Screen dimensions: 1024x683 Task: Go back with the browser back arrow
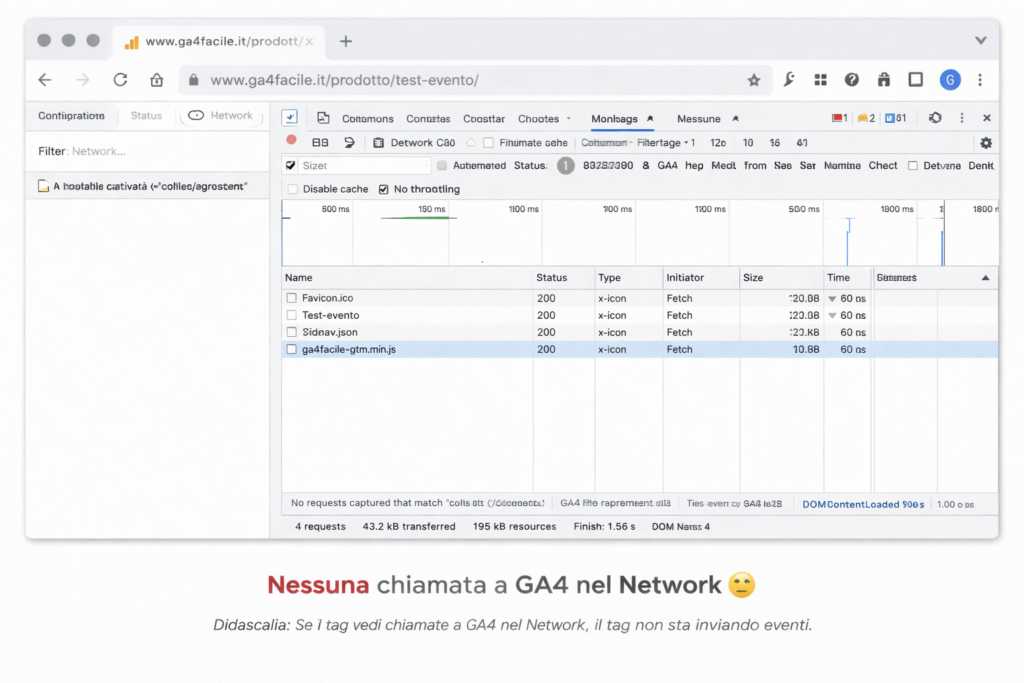(44, 80)
